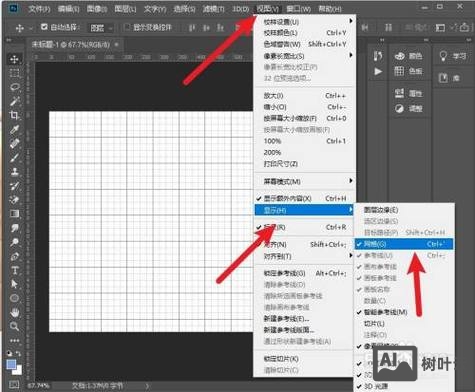Toggle 显示额外内容(X) checked item
Viewport: 475px width, 392px height.
304,198
